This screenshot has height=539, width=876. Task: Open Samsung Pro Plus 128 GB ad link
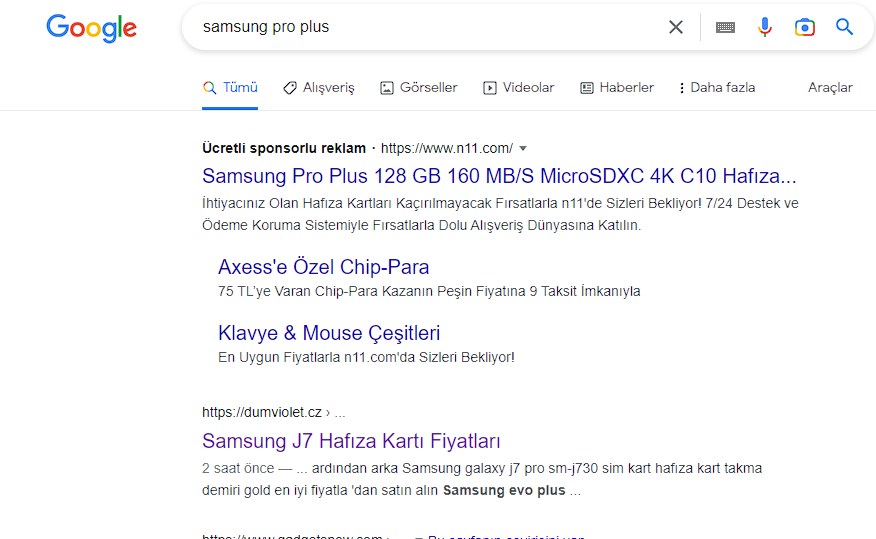tap(499, 176)
